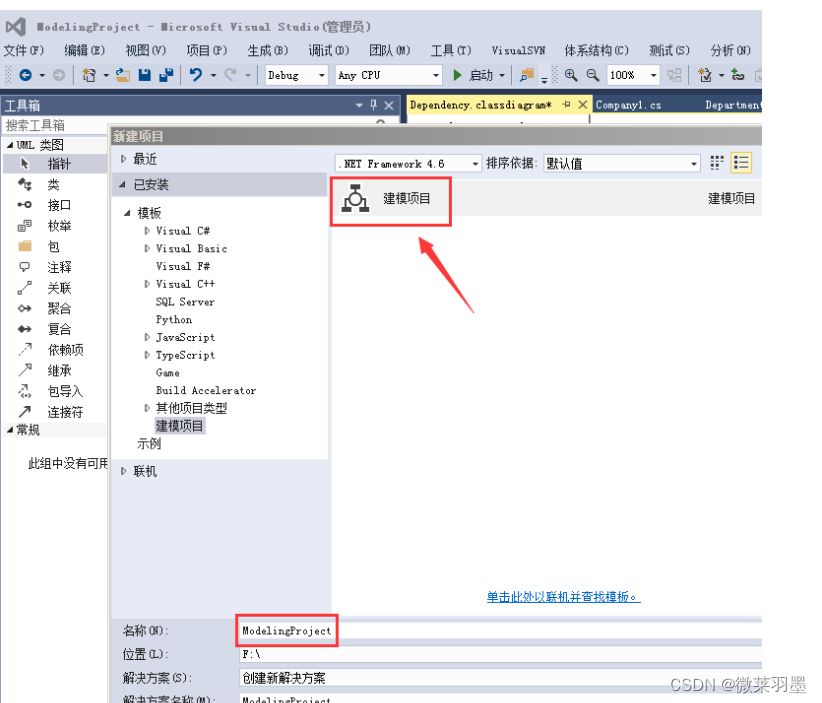Switch to small icons view in dialog

717,163
